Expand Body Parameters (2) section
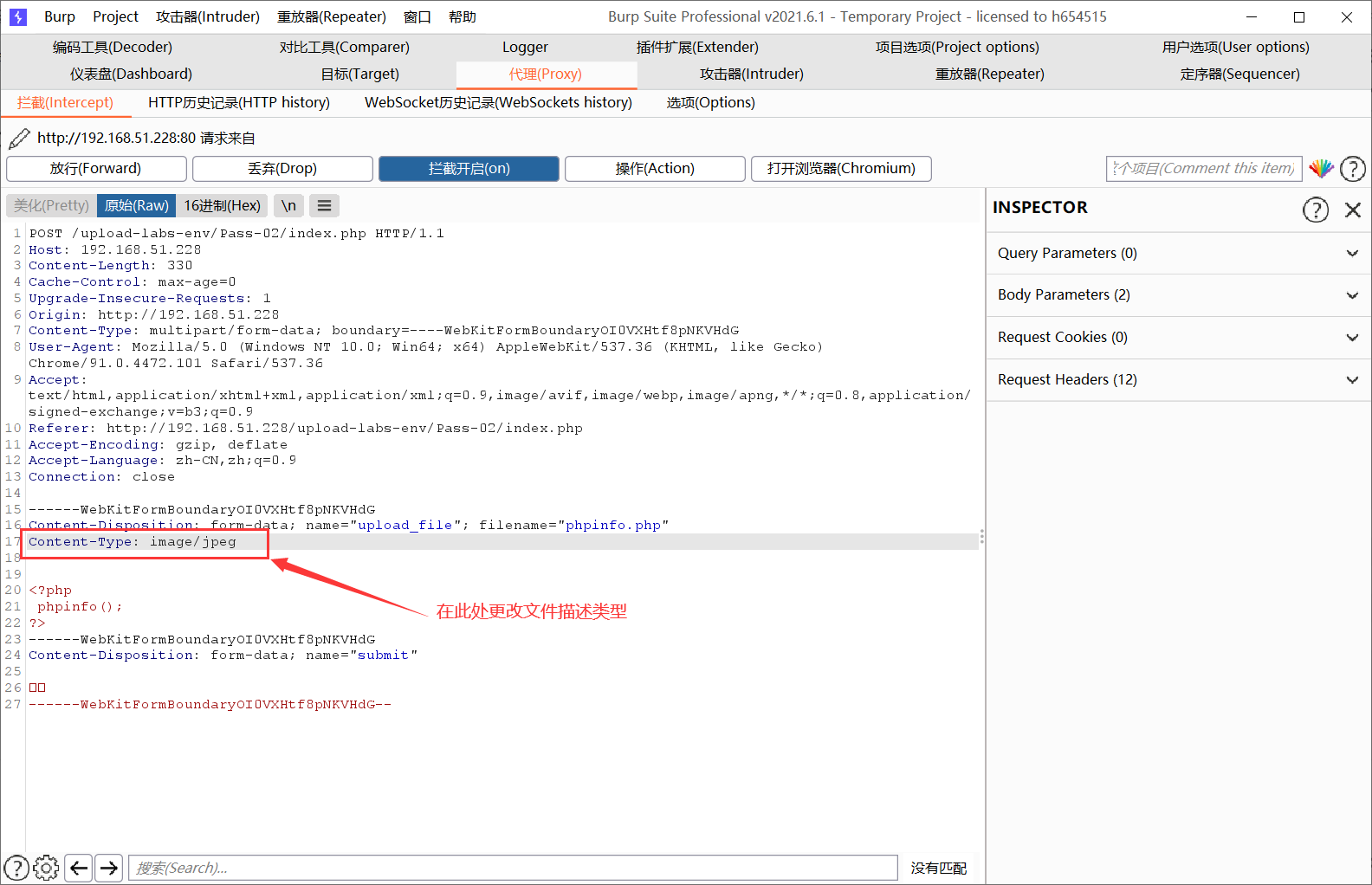The width and height of the screenshot is (1372, 885). 1179,294
